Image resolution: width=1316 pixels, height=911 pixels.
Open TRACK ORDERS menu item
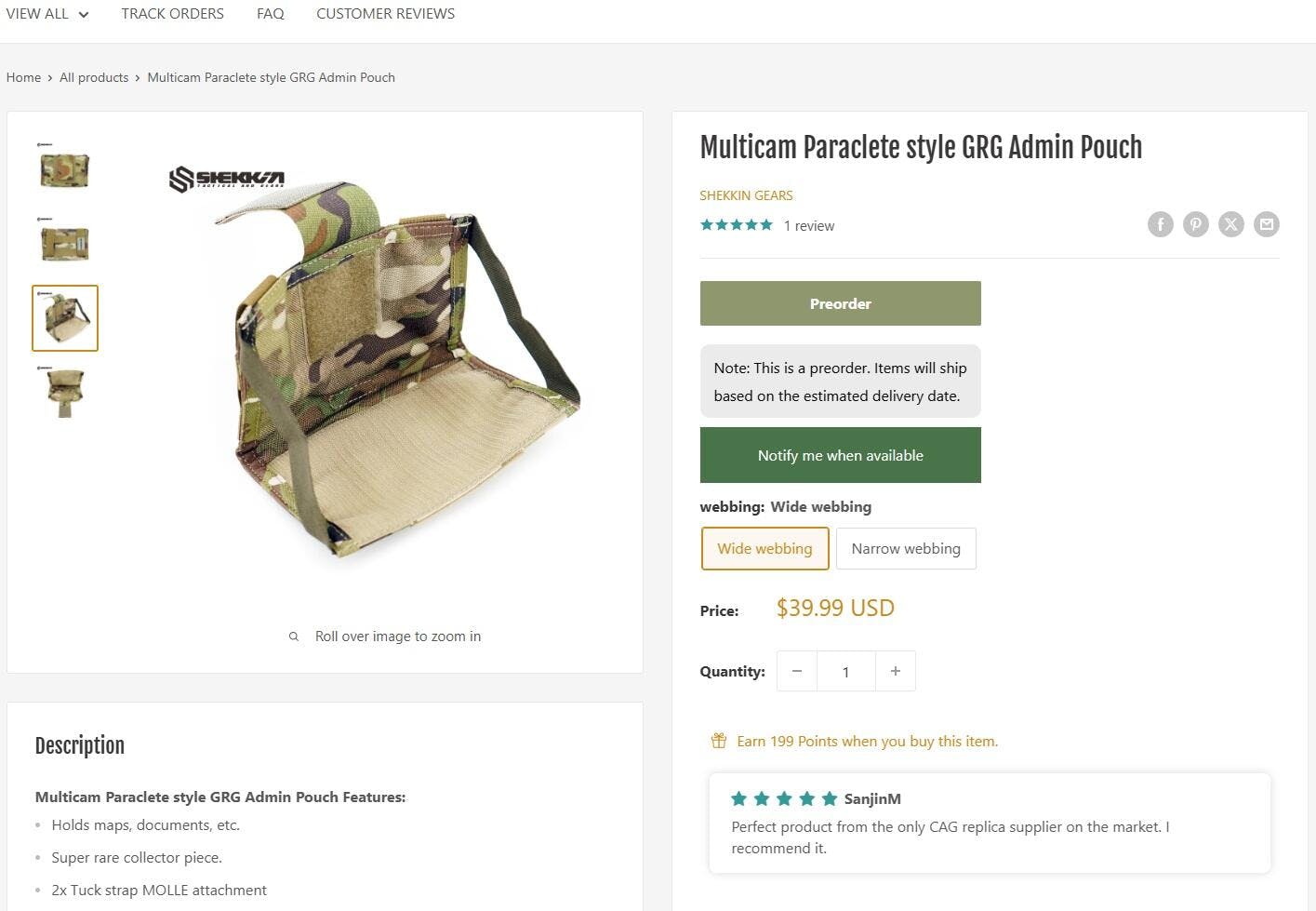(x=172, y=14)
